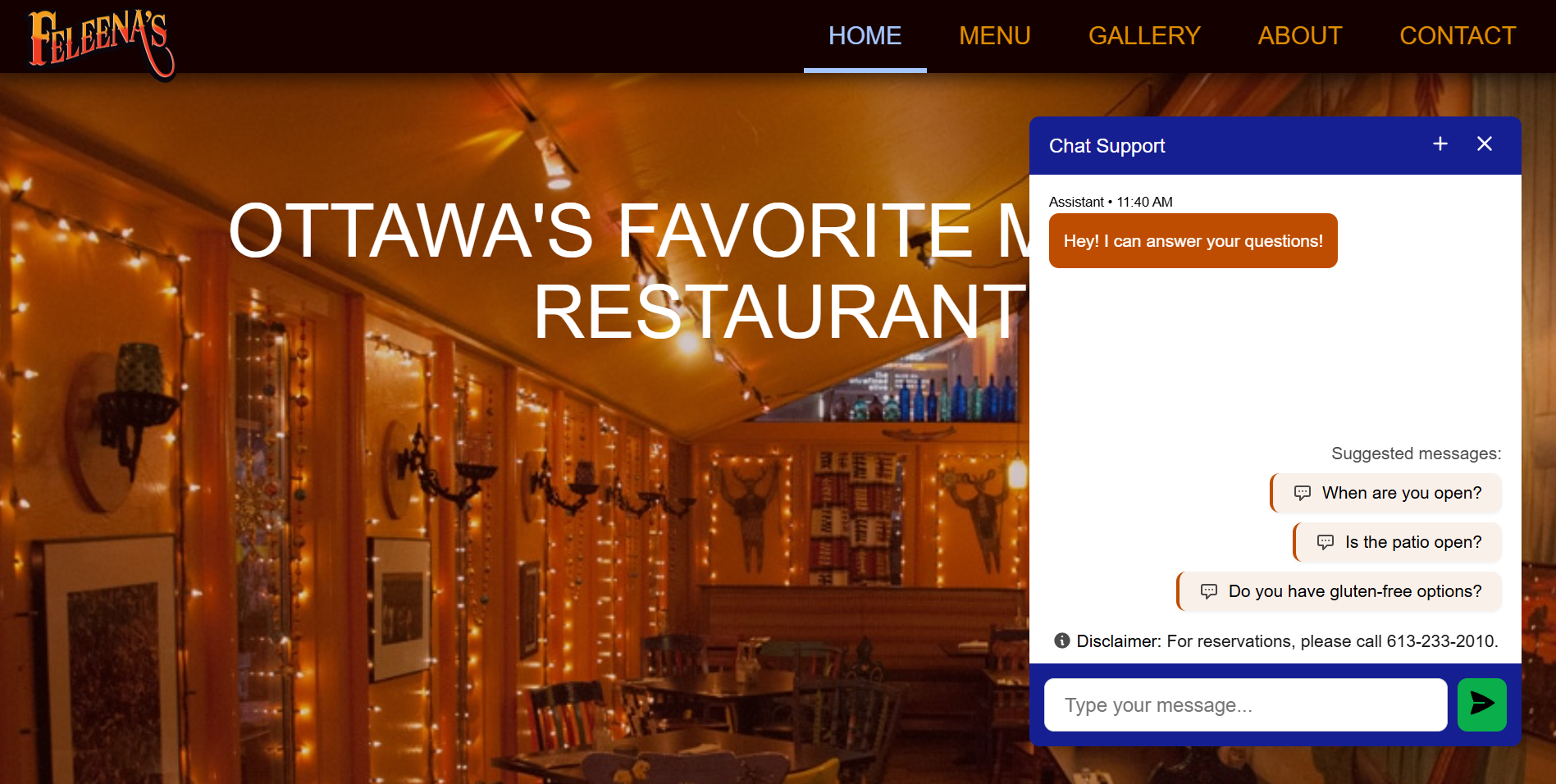Click the Feleena's logo
This screenshot has width=1556, height=784.
102,44
